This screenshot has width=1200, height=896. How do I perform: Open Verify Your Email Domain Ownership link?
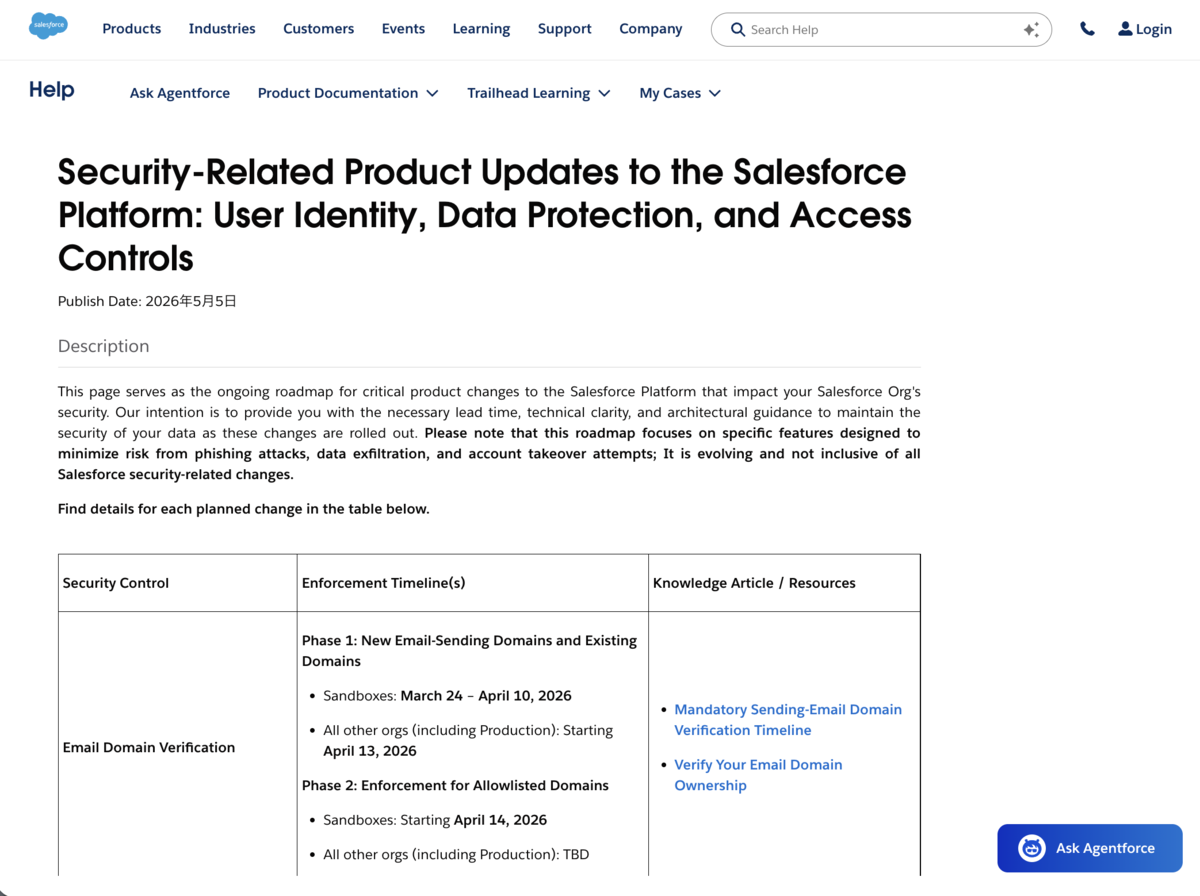point(758,775)
